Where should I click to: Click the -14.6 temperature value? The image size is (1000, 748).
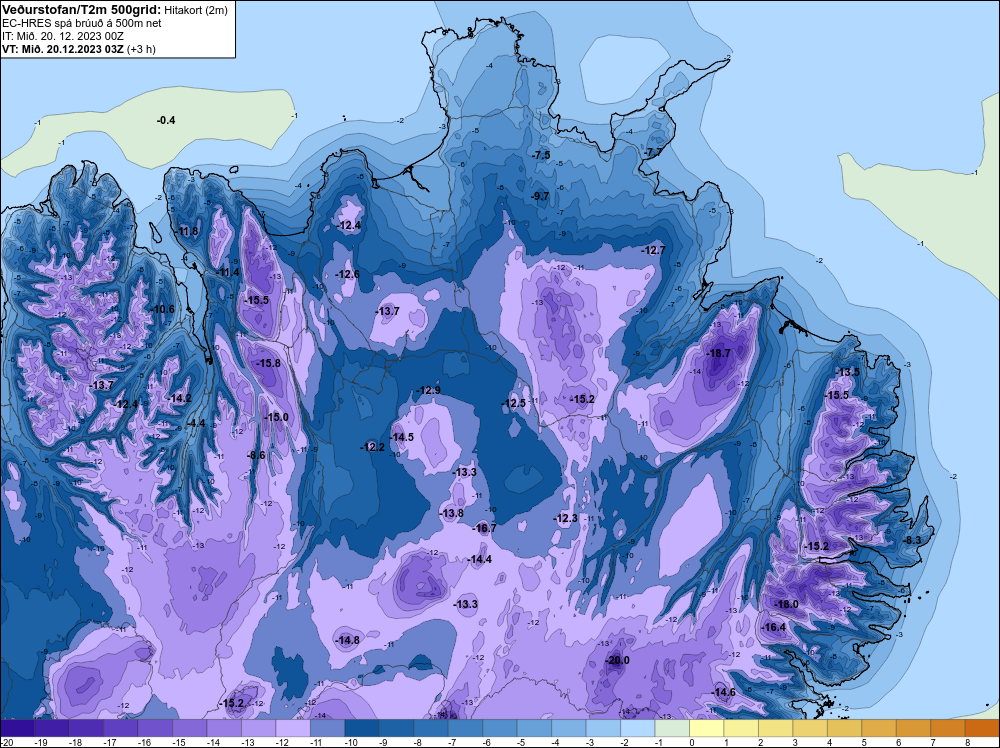724,693
